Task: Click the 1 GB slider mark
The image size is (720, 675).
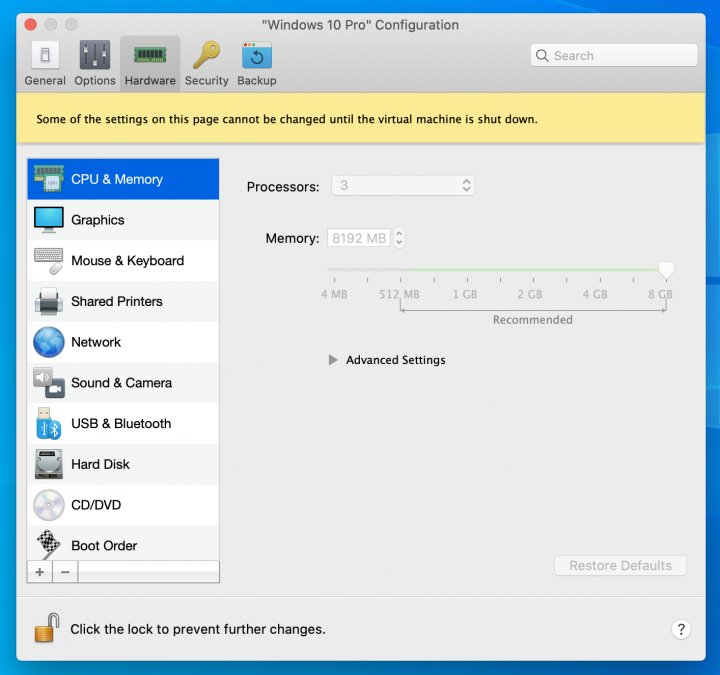Action: coord(465,294)
